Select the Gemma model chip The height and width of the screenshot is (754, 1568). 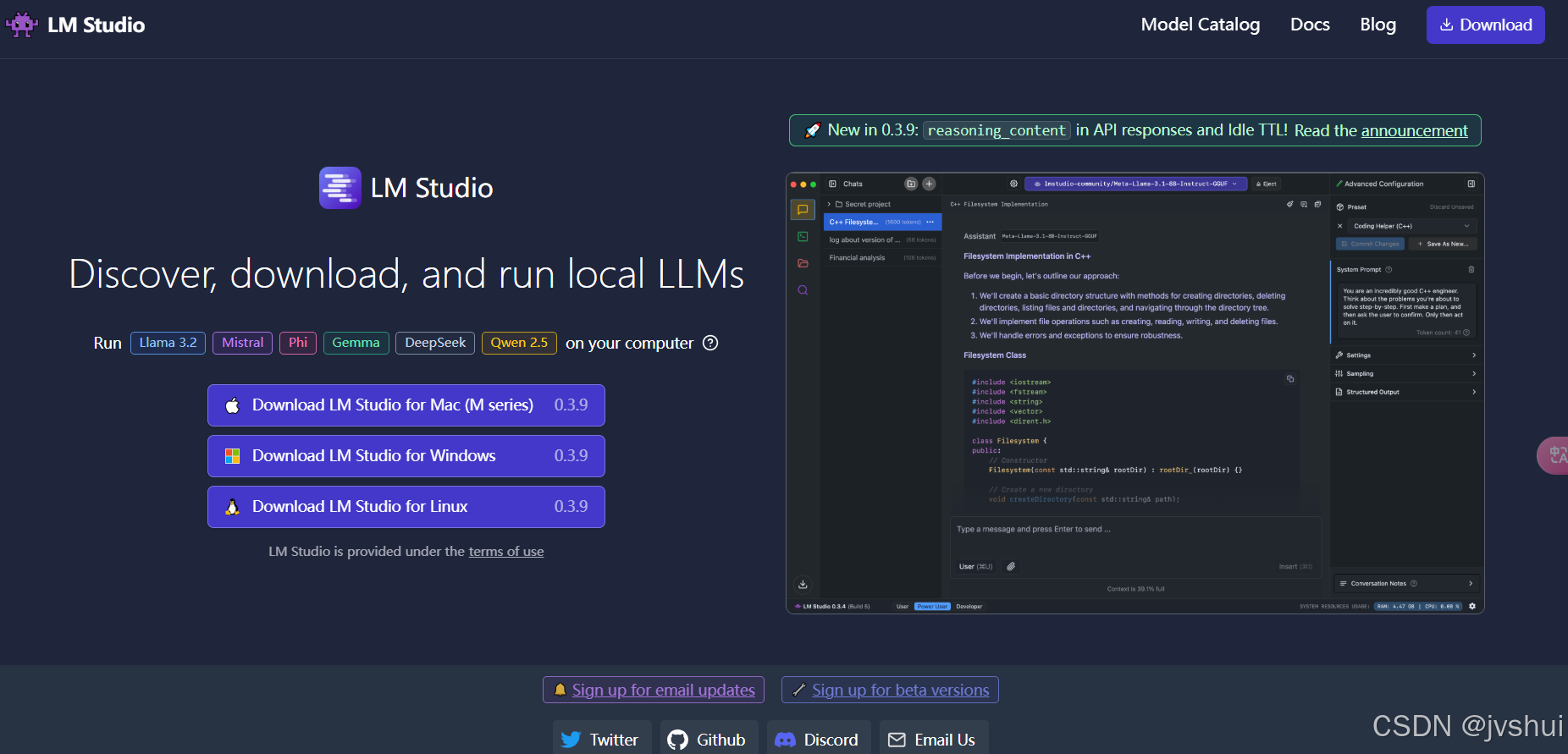[x=356, y=343]
